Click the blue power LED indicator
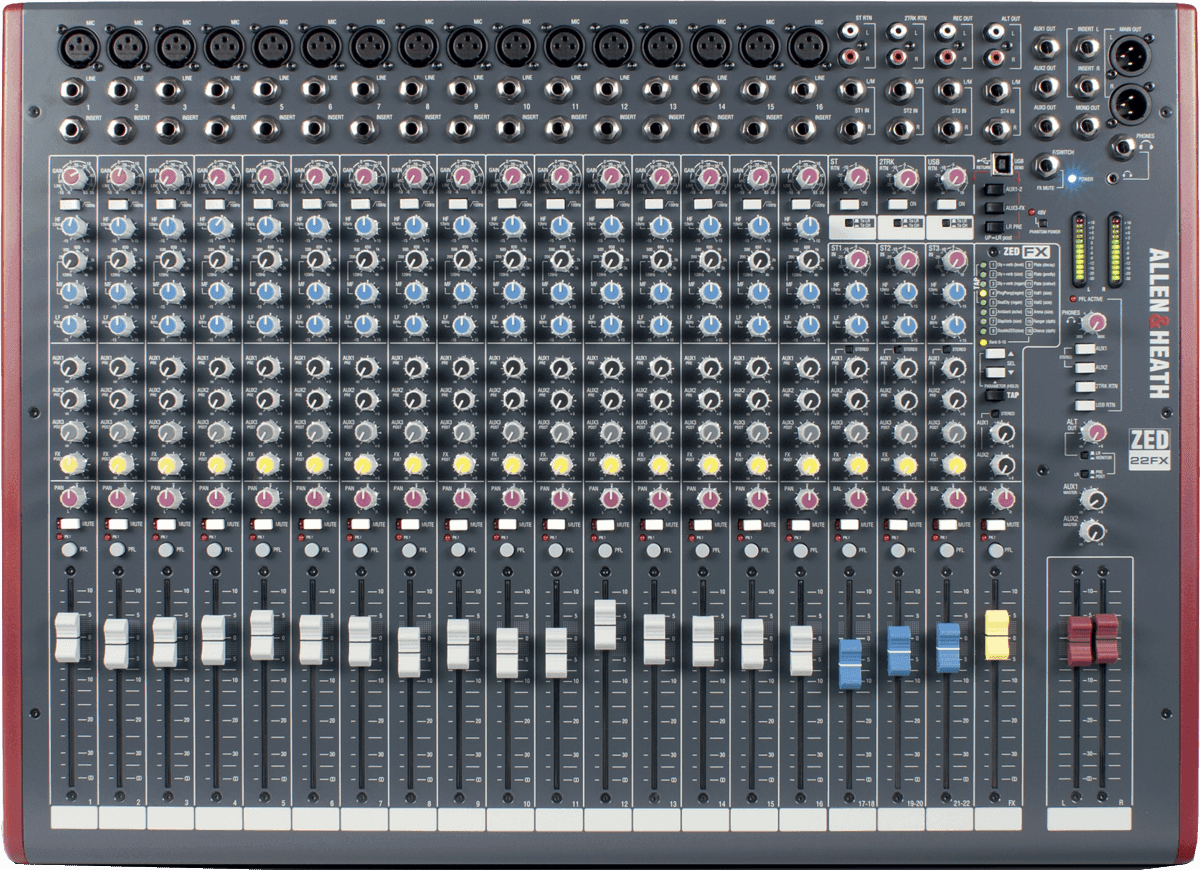1200x870 pixels. (1072, 178)
